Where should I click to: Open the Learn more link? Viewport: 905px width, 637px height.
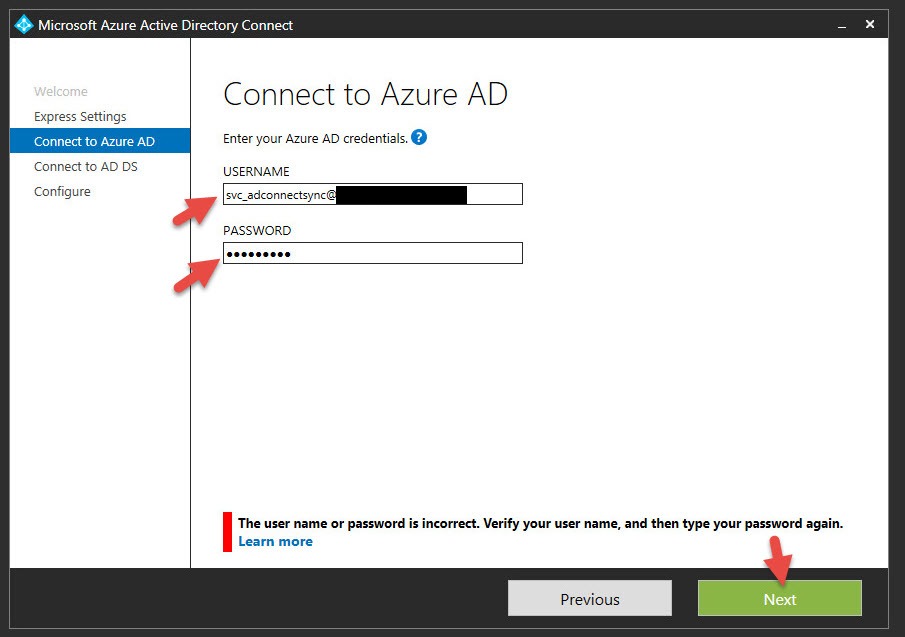pos(275,541)
